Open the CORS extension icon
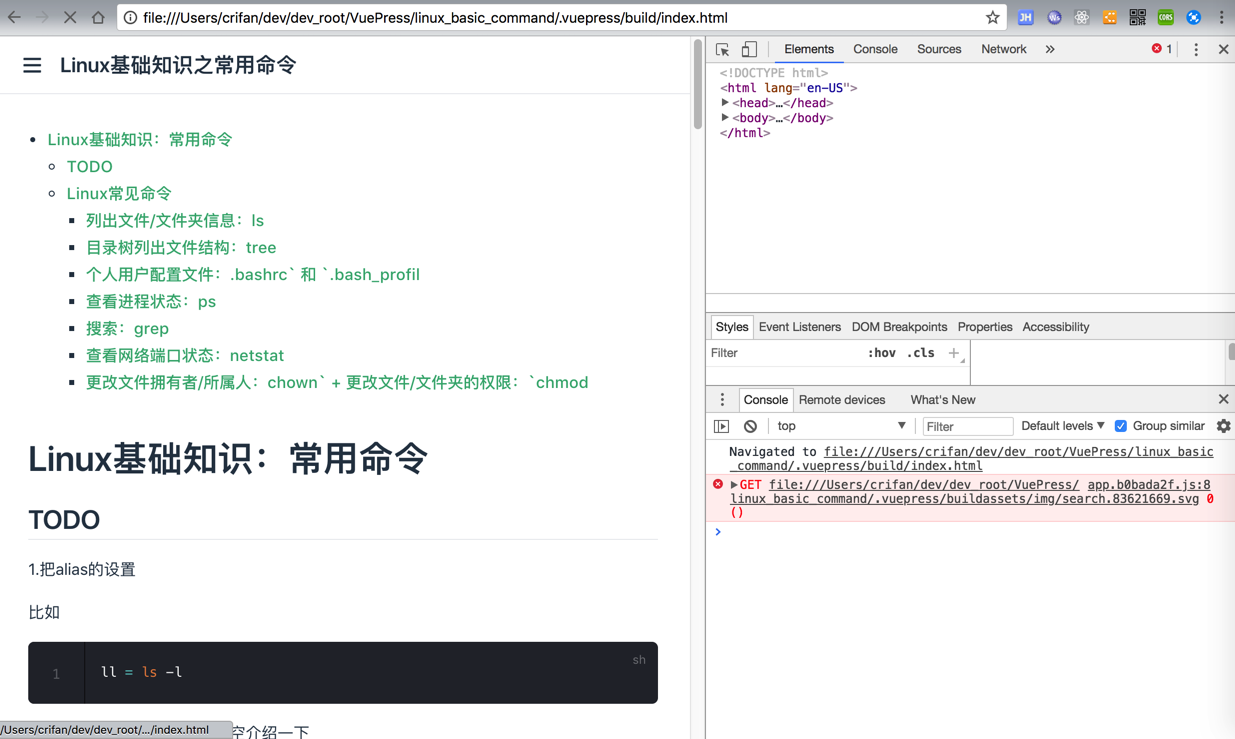1235x739 pixels. click(1165, 17)
